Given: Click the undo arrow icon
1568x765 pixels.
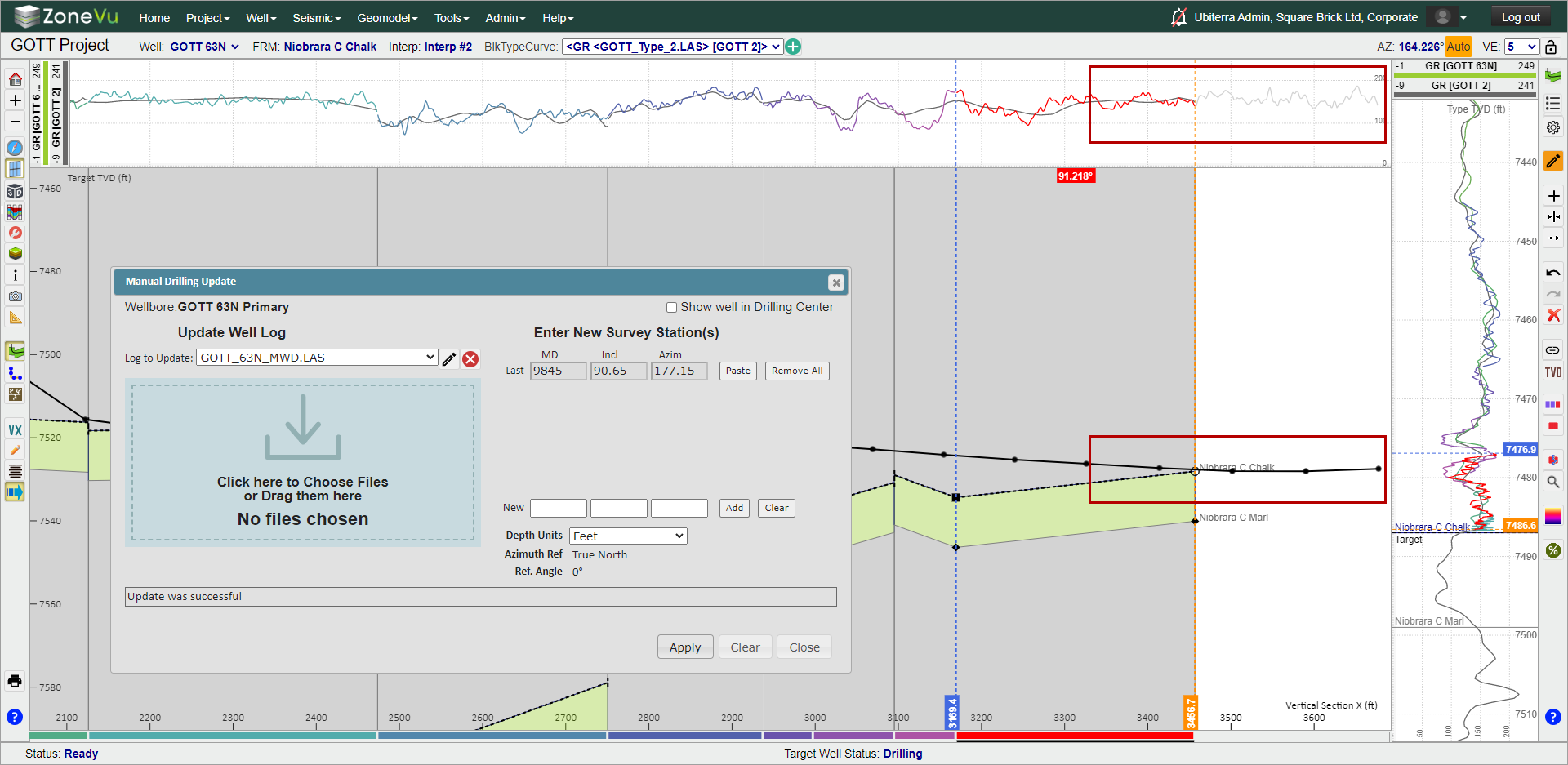Looking at the screenshot, I should [1553, 273].
